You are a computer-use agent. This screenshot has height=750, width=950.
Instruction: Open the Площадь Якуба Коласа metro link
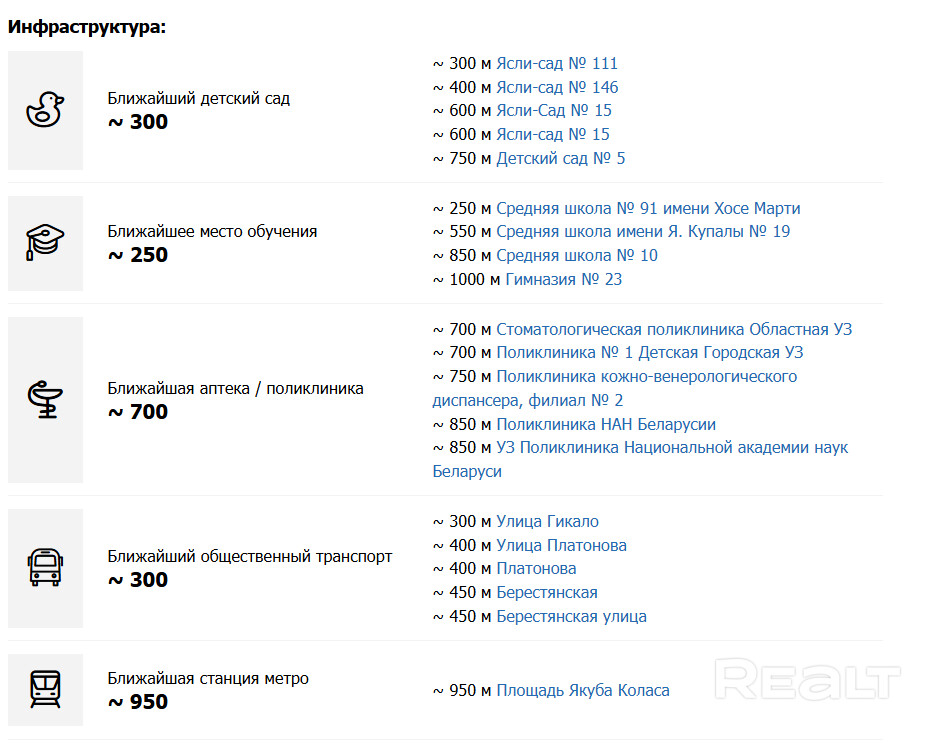(583, 690)
